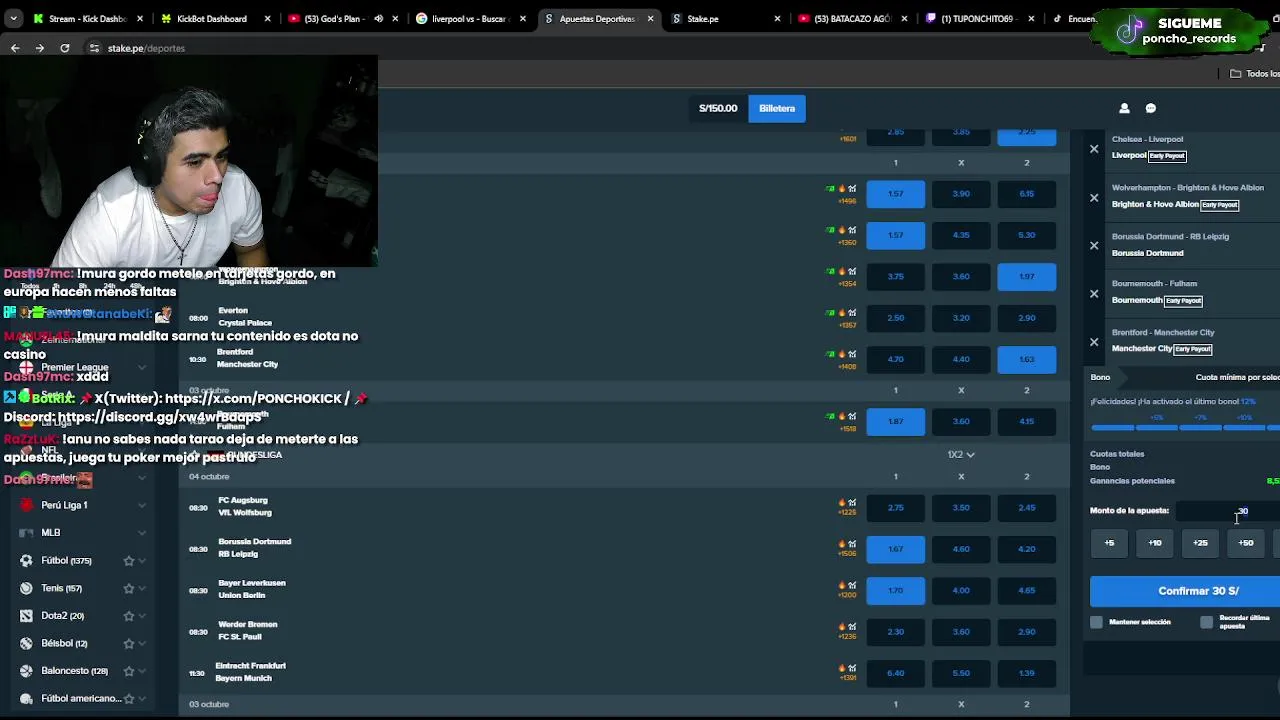Click Confirmar 30 S/ button

[1185, 591]
